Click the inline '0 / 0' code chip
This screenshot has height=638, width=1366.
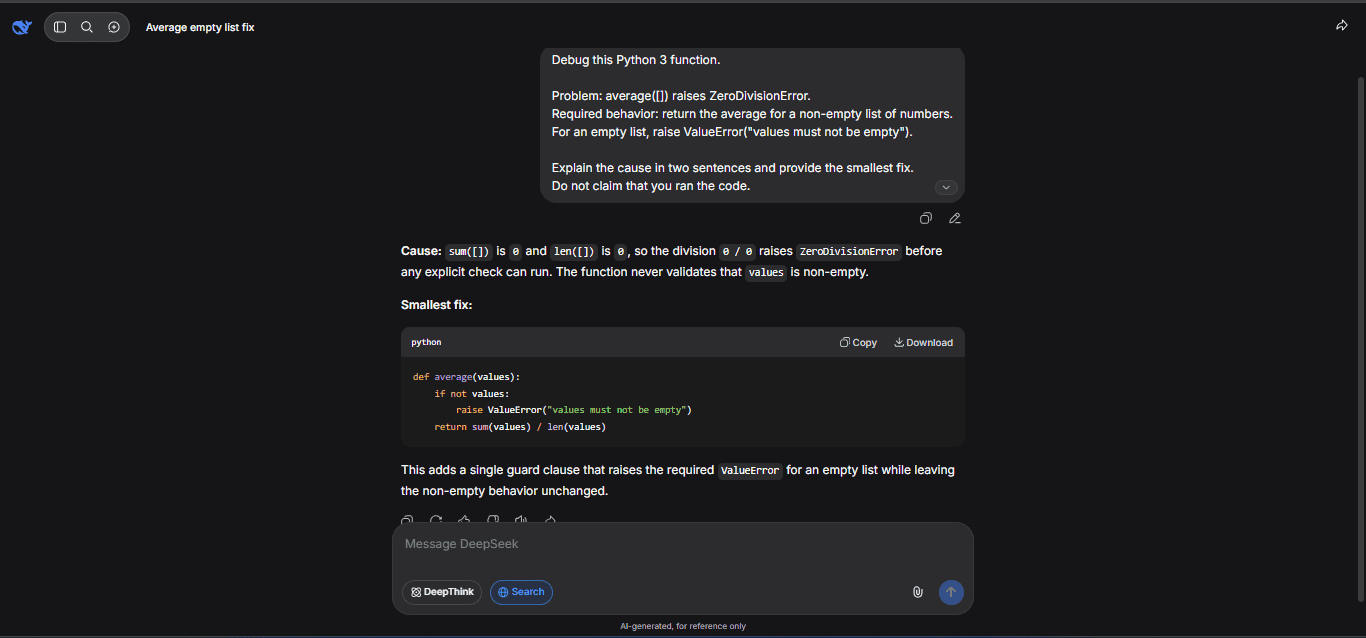[737, 251]
